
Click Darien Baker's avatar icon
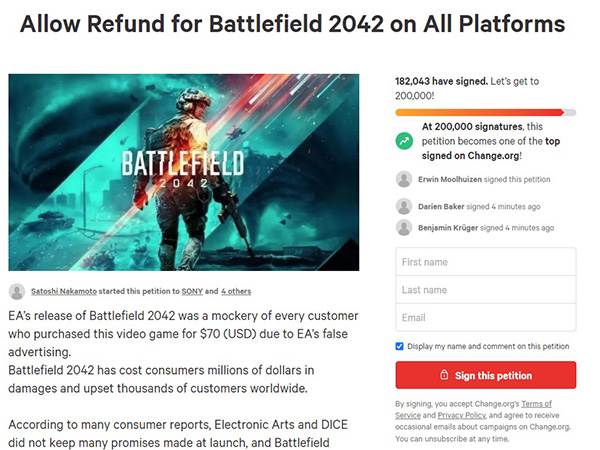coord(404,206)
